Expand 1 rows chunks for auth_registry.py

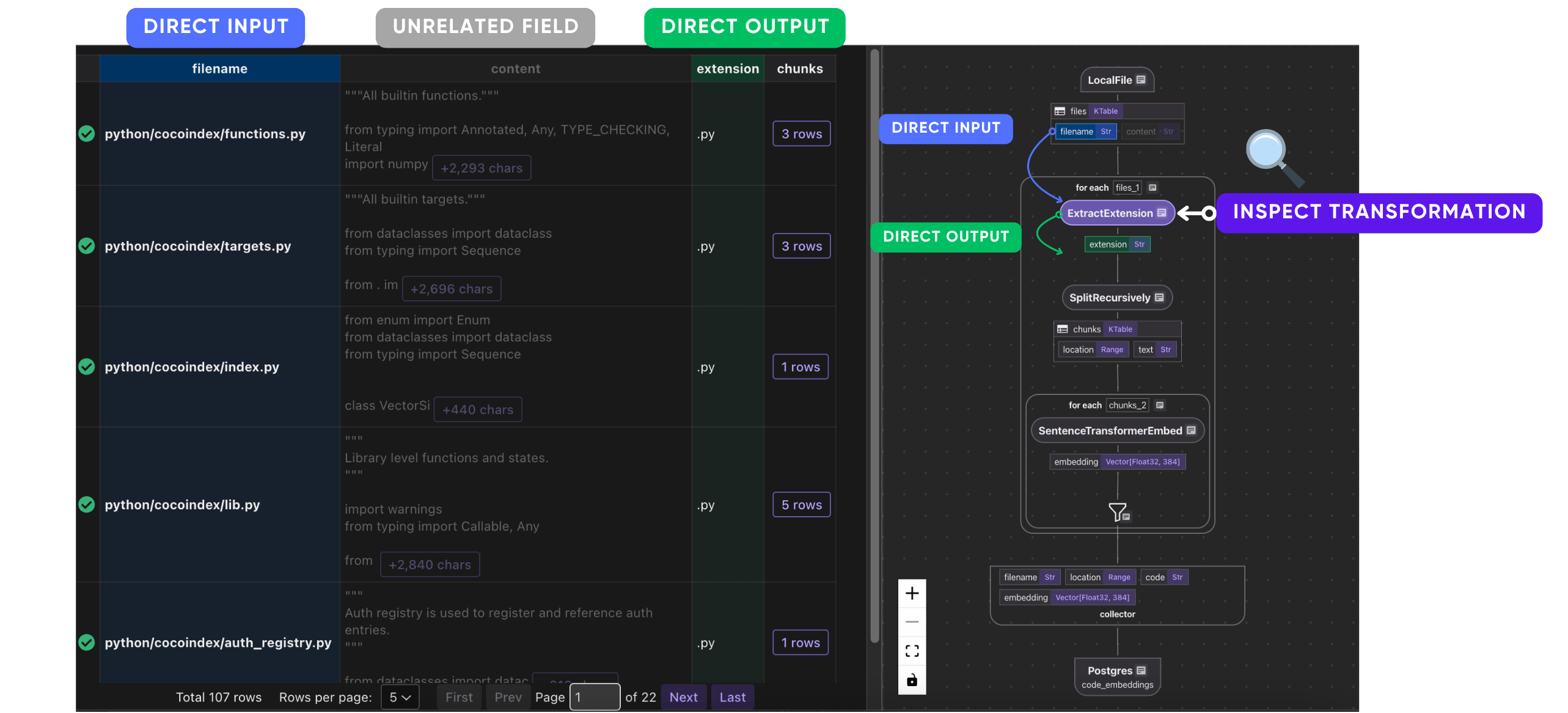coord(800,643)
